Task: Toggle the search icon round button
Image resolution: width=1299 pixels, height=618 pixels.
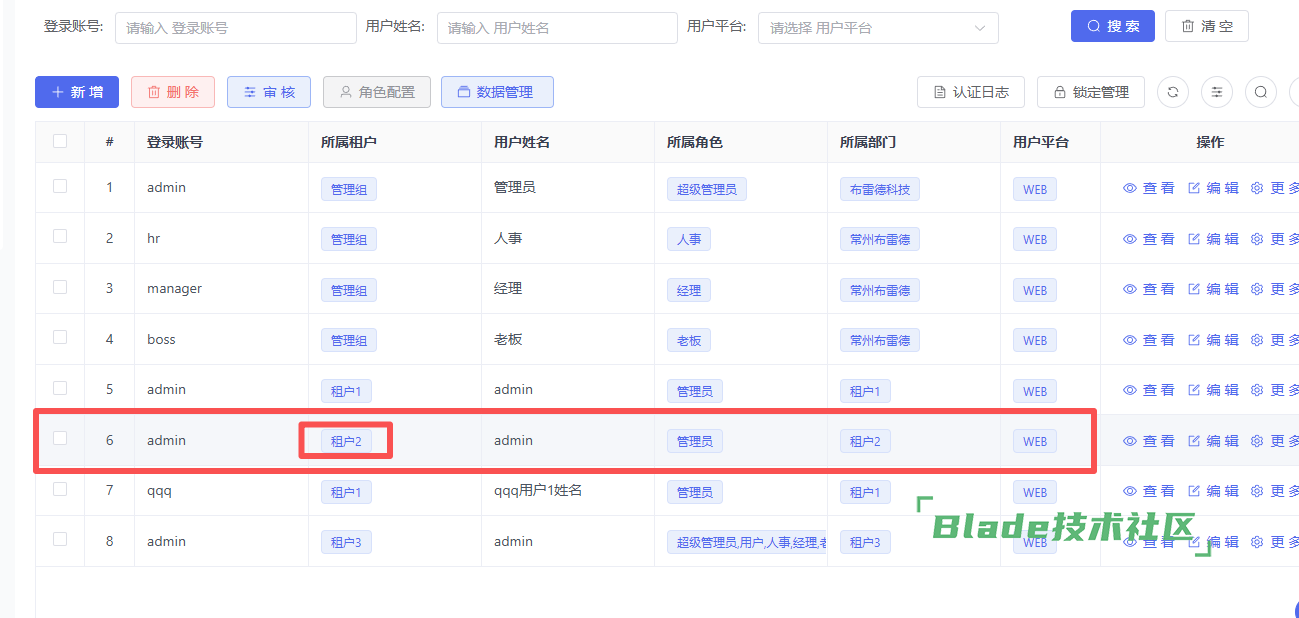Action: 1261,92
